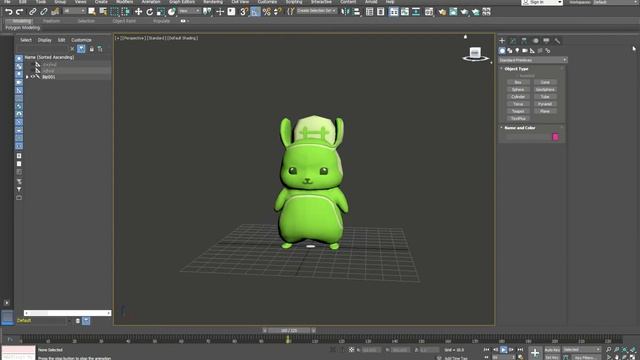Select the Select and Link tool

[x=33, y=12]
